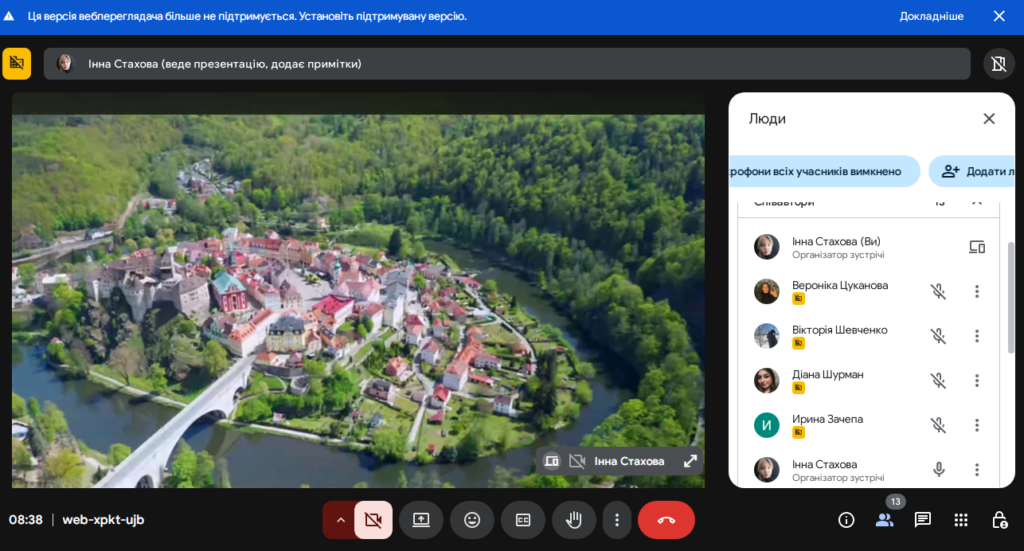Open the emoji reactions picker
1024x551 pixels.
pos(472,520)
